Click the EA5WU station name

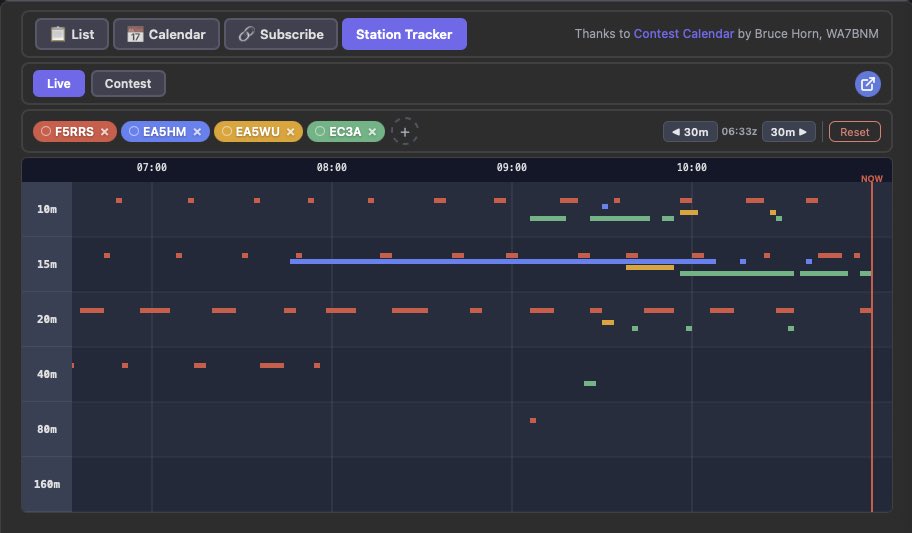[258, 132]
